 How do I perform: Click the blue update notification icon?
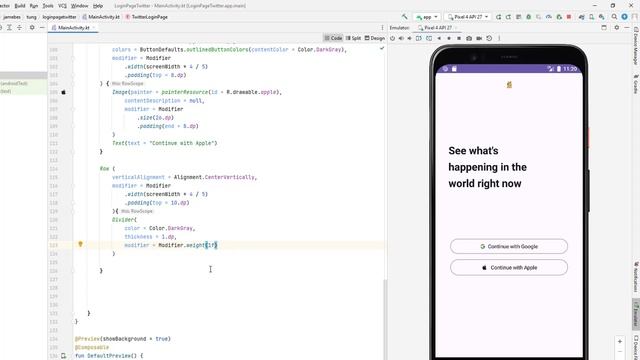[x=624, y=17]
